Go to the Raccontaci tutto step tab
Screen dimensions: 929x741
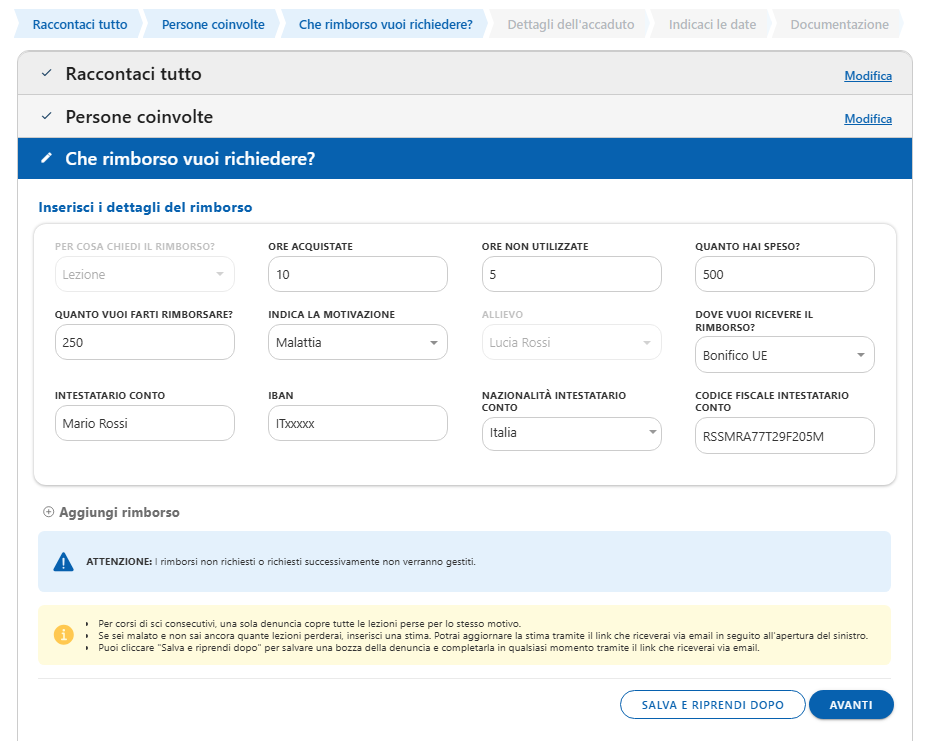(x=80, y=25)
